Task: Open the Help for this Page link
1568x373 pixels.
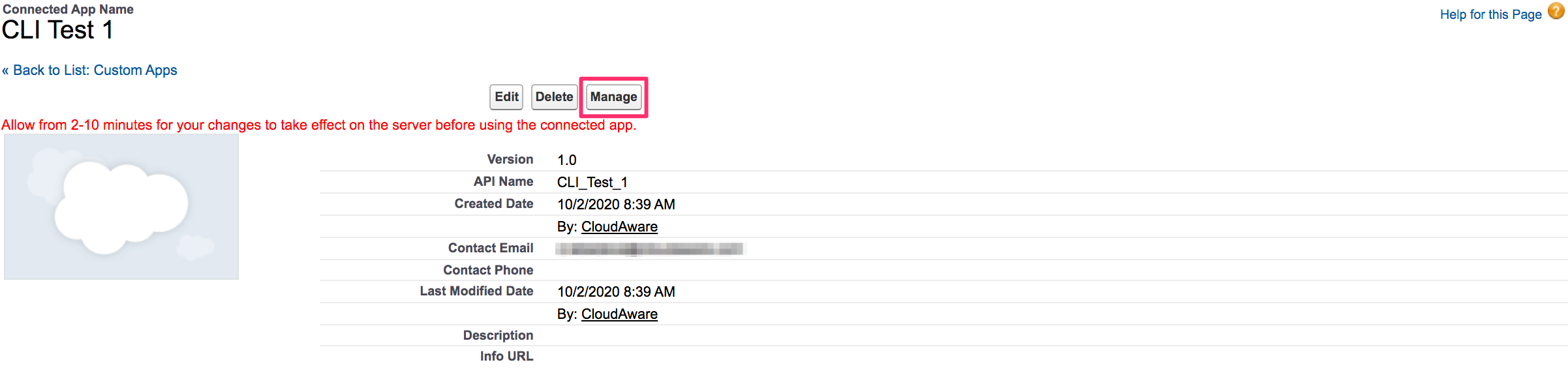Action: (1490, 14)
